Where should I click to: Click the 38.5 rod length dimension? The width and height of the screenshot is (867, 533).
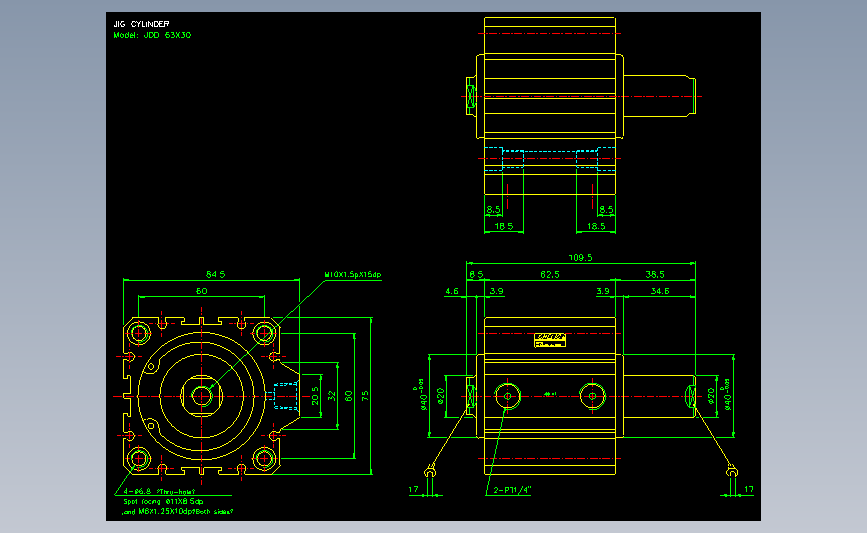pyautogui.click(x=655, y=274)
